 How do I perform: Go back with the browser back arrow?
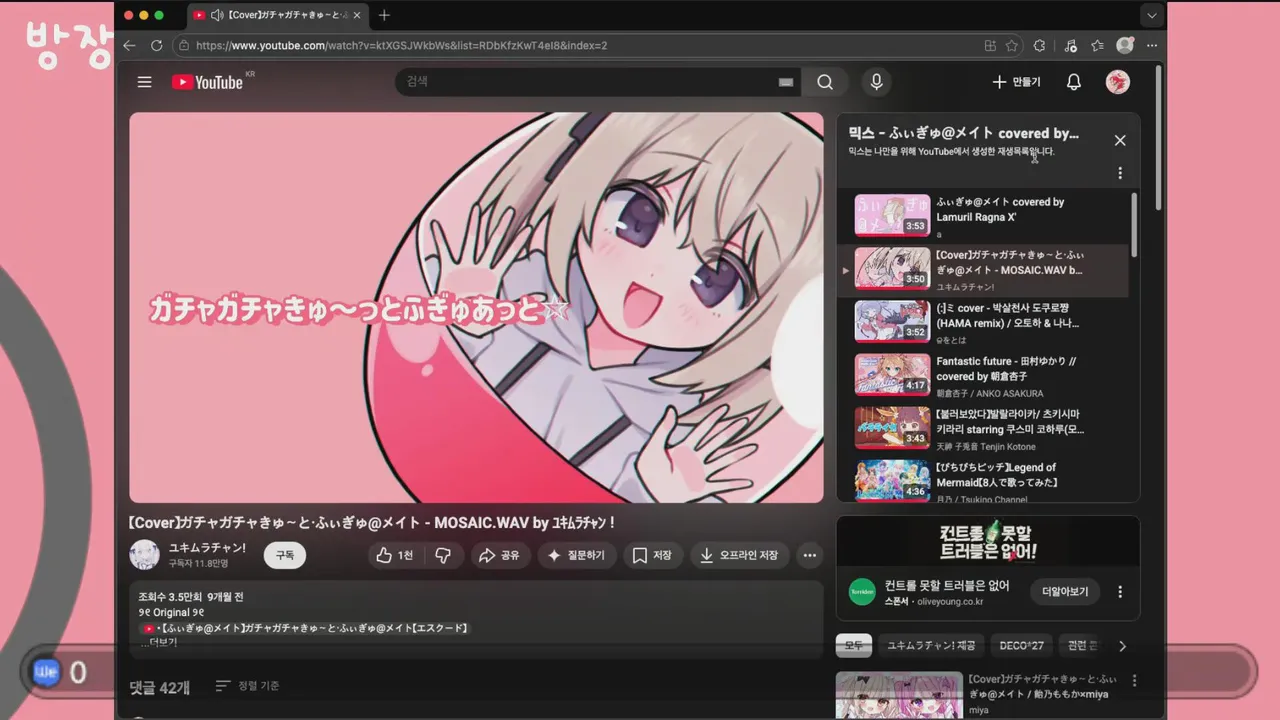(129, 45)
